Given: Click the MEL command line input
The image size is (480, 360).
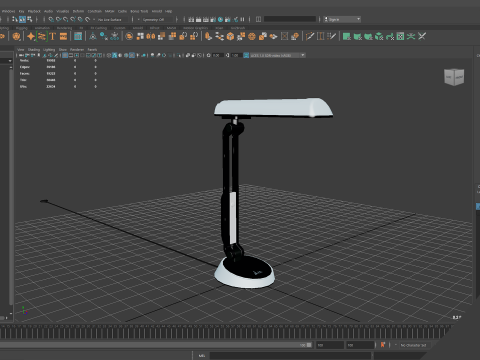Looking at the screenshot, I should point(290,356).
